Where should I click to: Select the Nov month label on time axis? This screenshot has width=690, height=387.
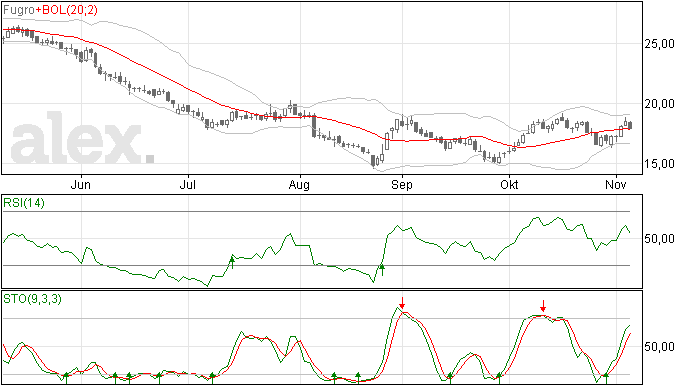tap(616, 184)
